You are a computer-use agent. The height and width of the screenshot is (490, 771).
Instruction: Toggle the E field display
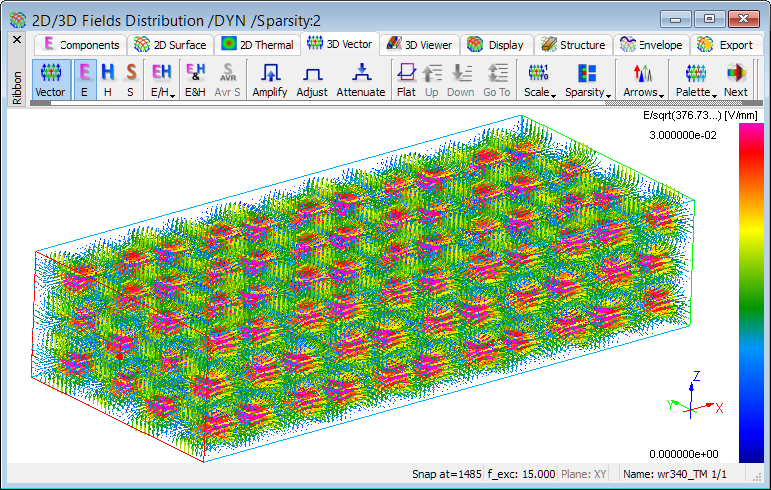[x=85, y=80]
